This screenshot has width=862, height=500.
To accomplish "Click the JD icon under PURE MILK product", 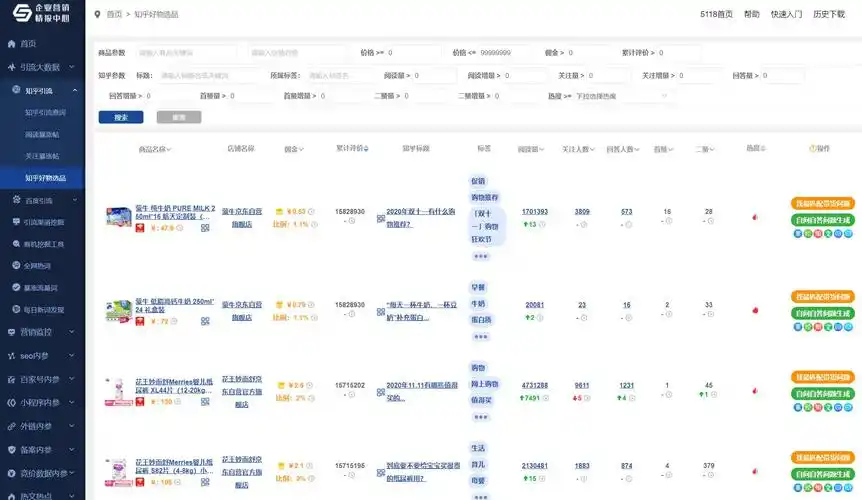I will 140,228.
